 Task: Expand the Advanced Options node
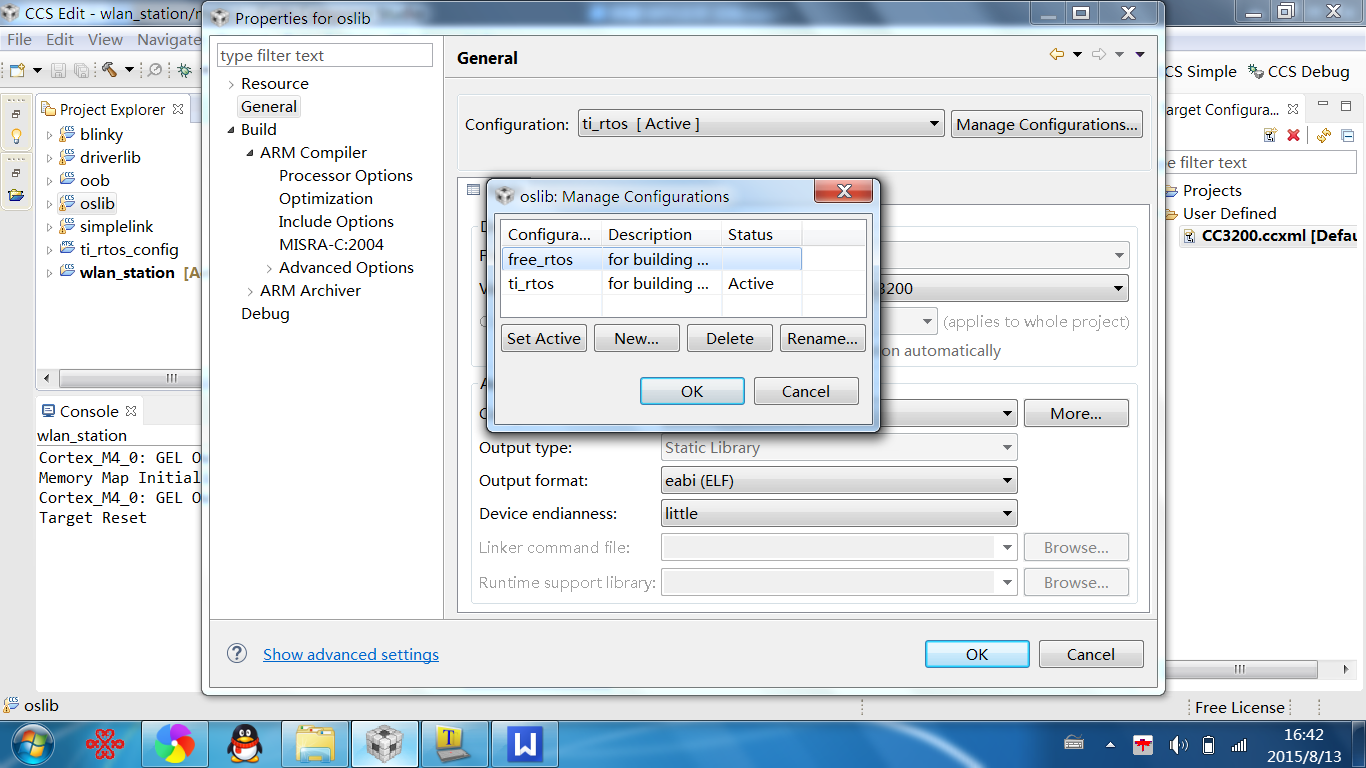click(270, 268)
